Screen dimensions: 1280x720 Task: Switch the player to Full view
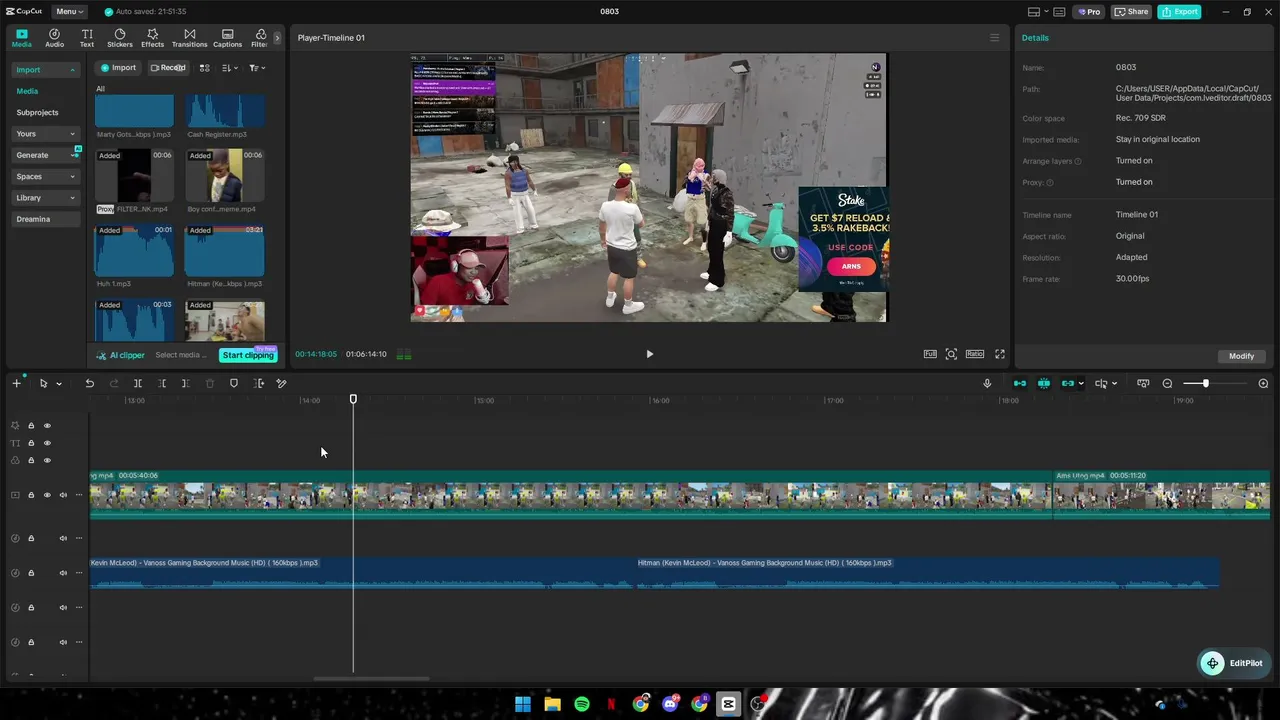click(x=930, y=354)
